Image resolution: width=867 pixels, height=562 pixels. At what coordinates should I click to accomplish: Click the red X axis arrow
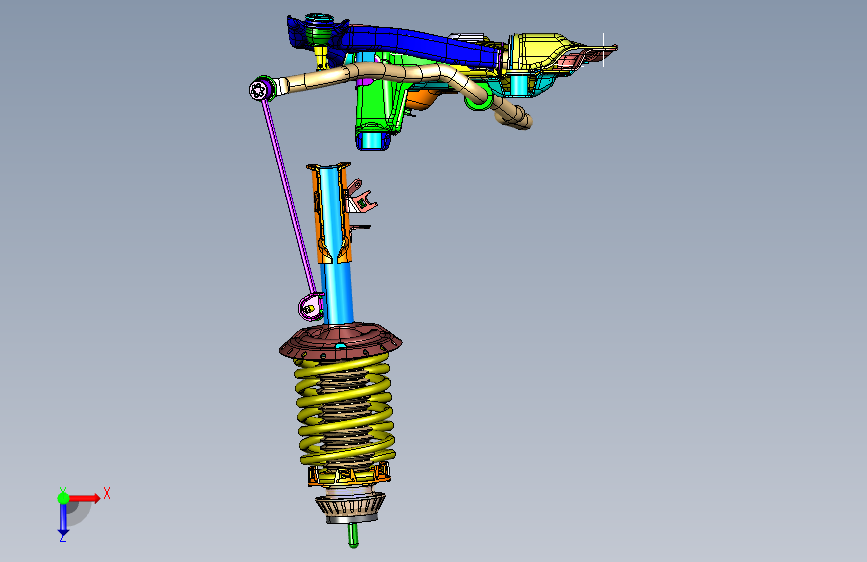pos(84,498)
